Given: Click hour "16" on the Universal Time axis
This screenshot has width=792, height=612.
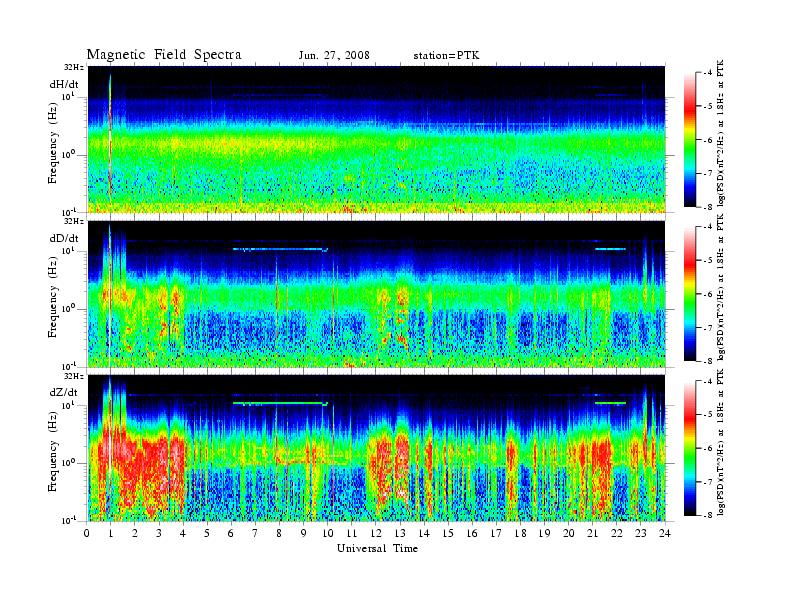Looking at the screenshot, I should coord(472,534).
